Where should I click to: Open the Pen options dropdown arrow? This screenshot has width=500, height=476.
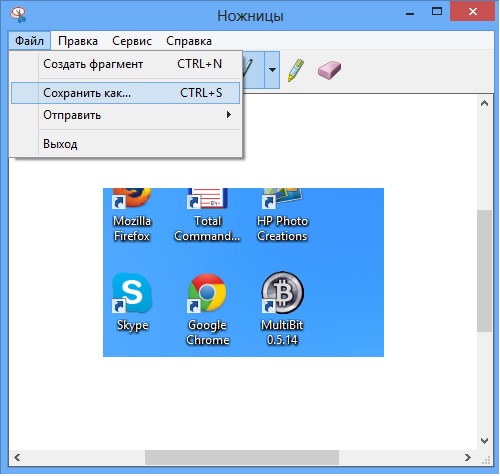point(272,70)
